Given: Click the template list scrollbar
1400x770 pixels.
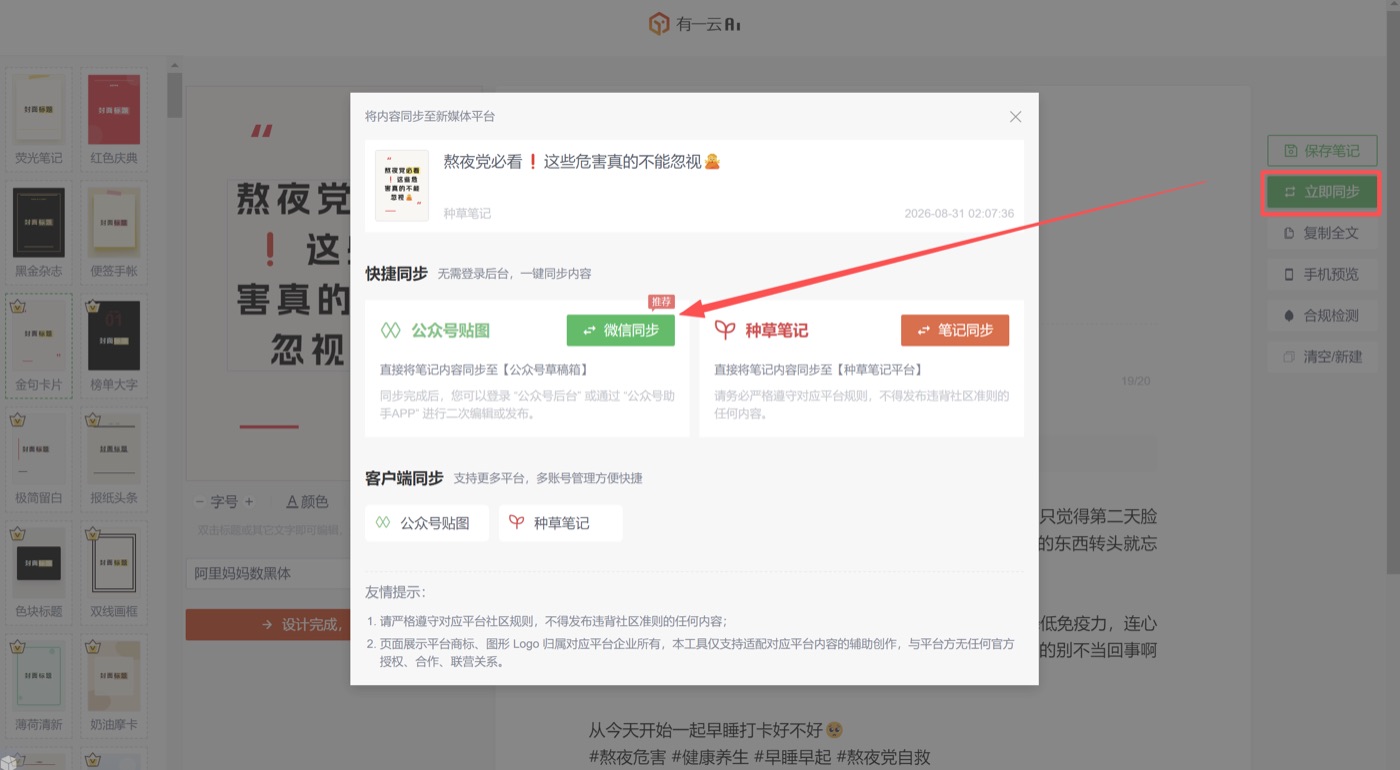Looking at the screenshot, I should tap(174, 95).
